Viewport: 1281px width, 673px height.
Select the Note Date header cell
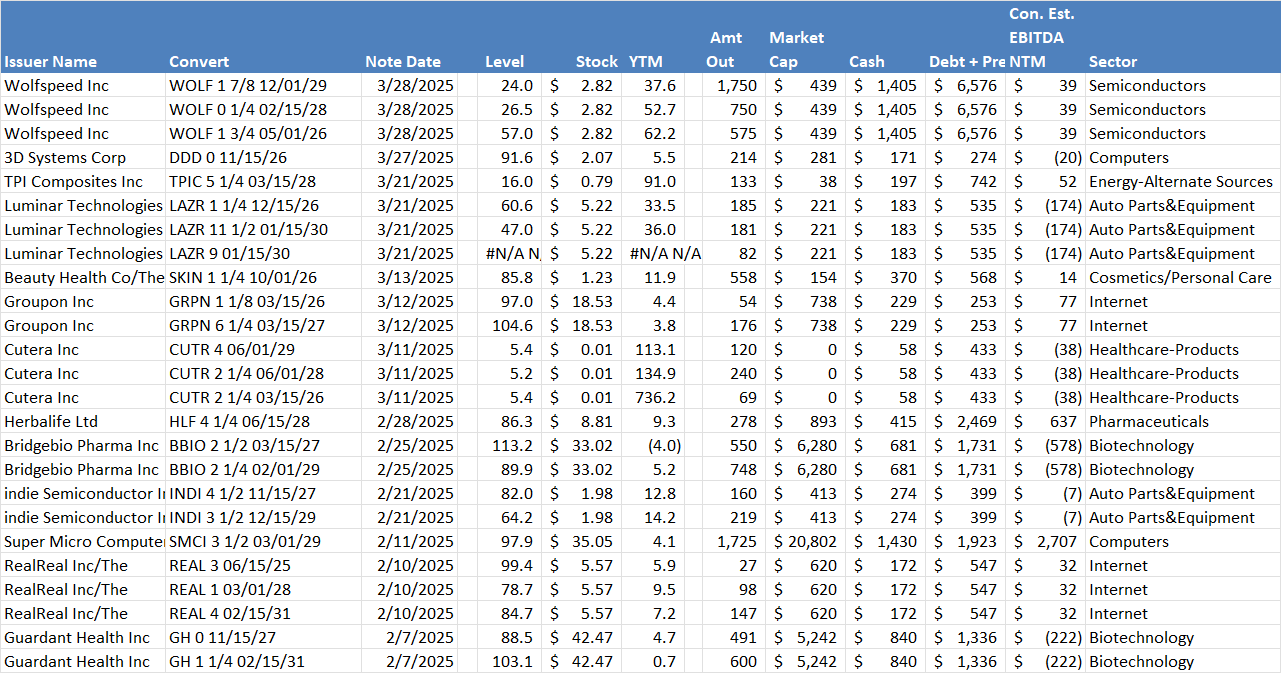403,61
